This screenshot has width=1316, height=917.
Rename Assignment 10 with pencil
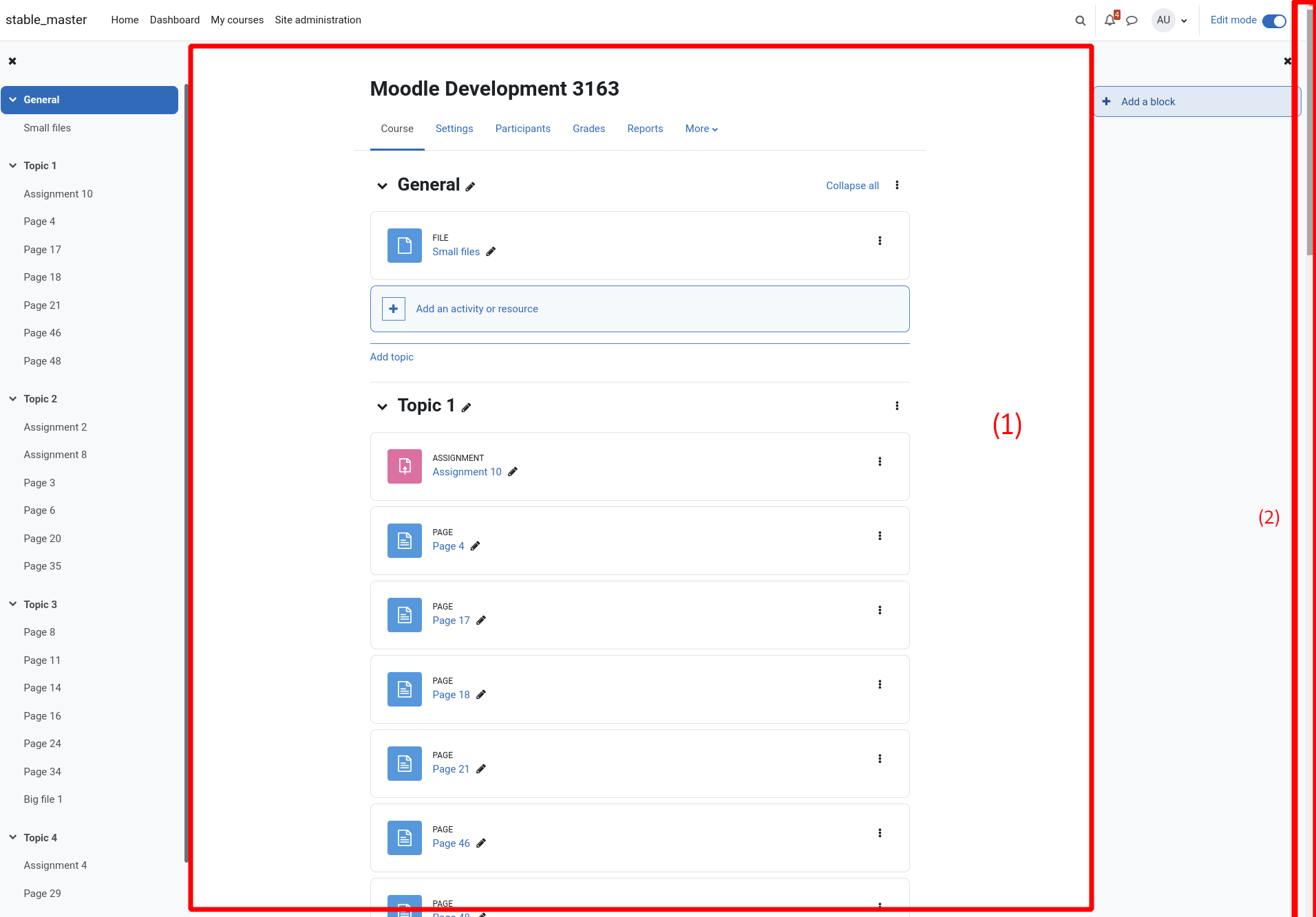[x=513, y=472]
